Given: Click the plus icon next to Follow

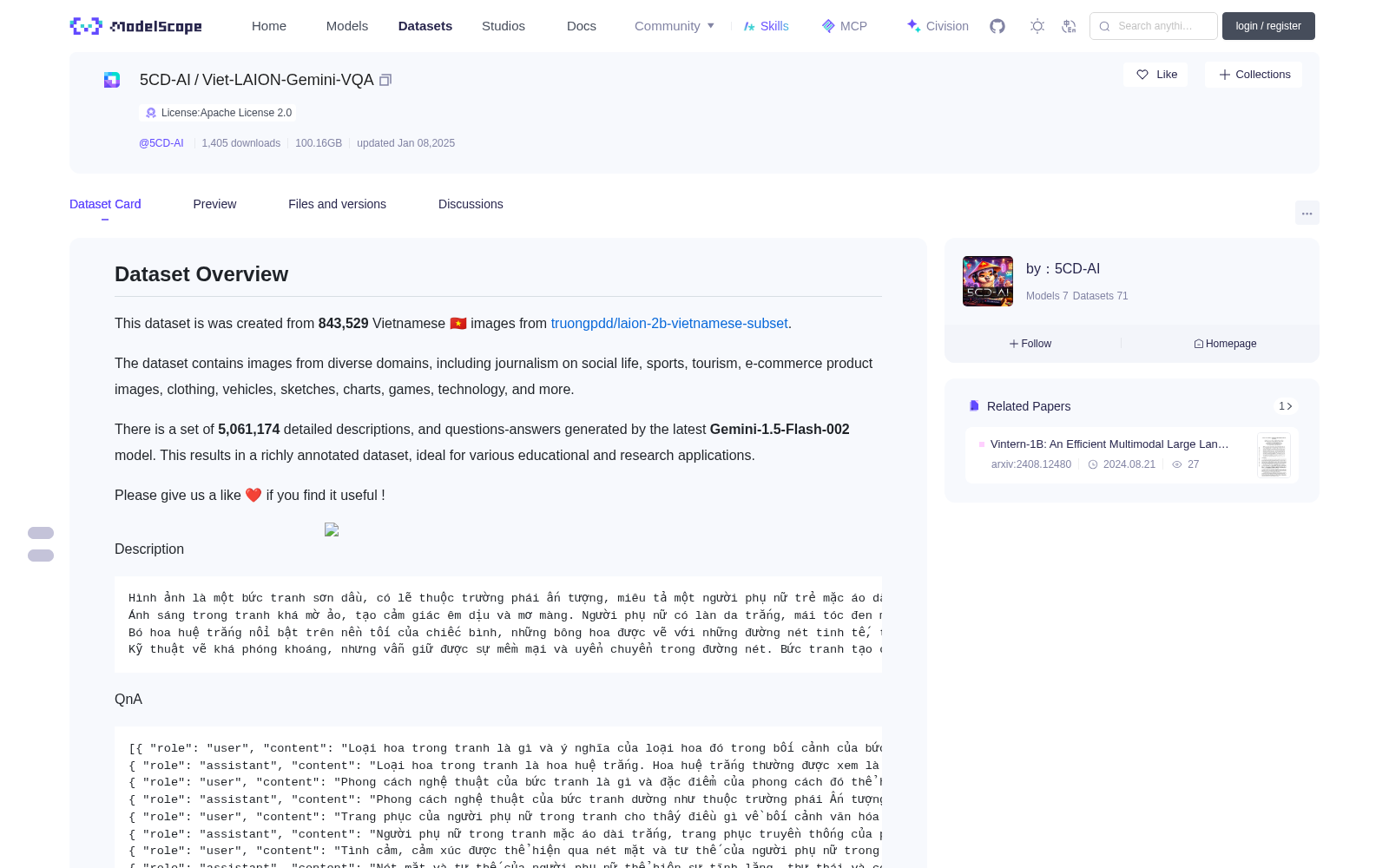Looking at the screenshot, I should pyautogui.click(x=1014, y=344).
